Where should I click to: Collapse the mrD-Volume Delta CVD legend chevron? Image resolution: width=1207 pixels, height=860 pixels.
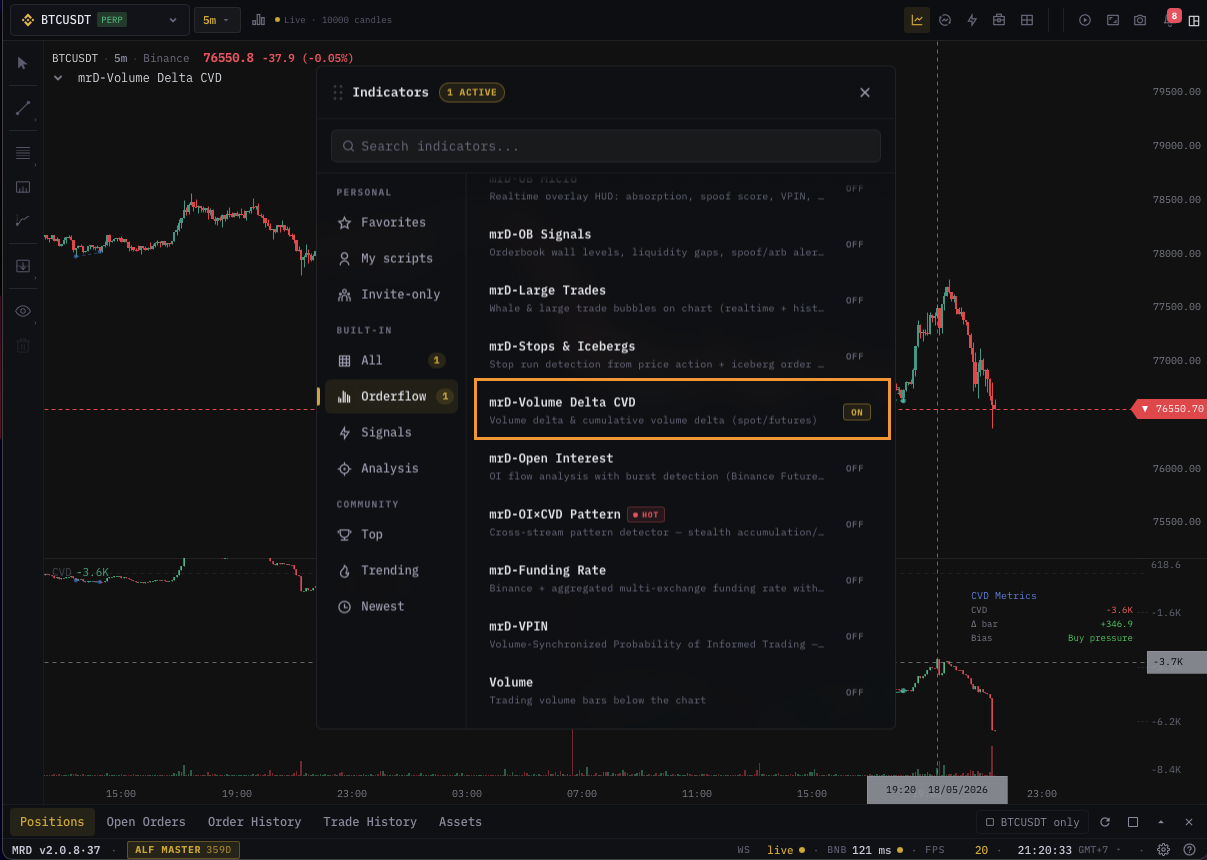[58, 78]
